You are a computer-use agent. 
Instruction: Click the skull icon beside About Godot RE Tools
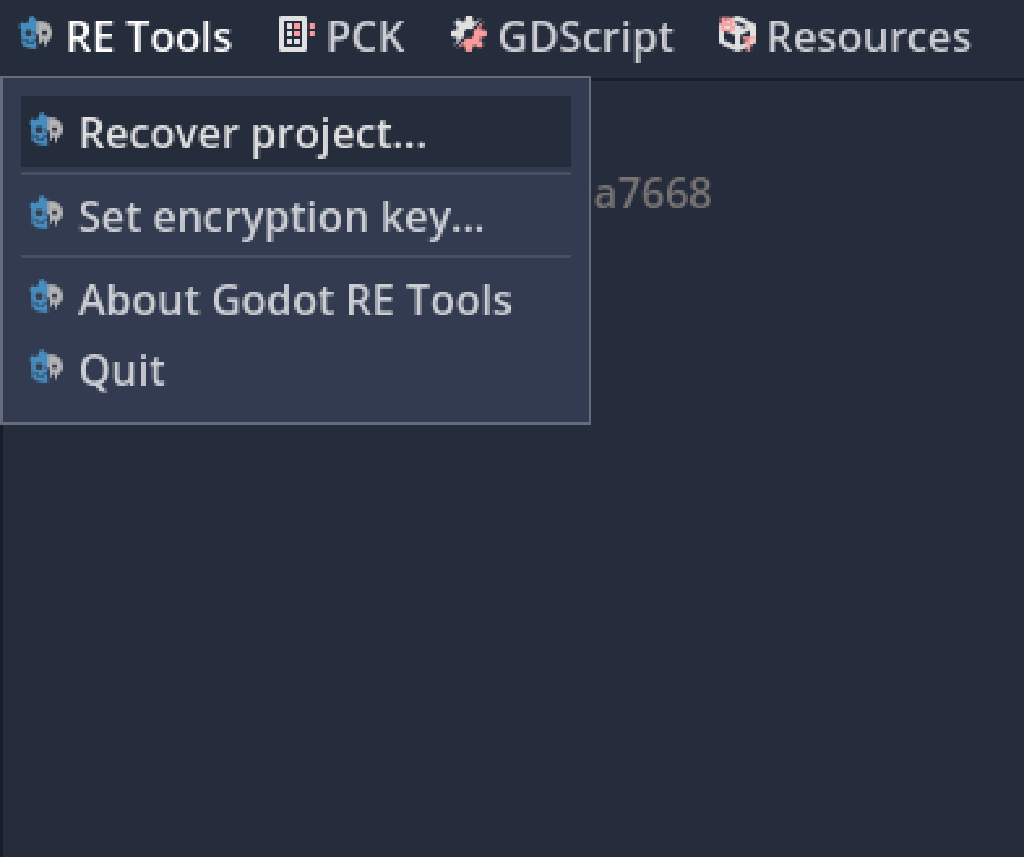46,298
